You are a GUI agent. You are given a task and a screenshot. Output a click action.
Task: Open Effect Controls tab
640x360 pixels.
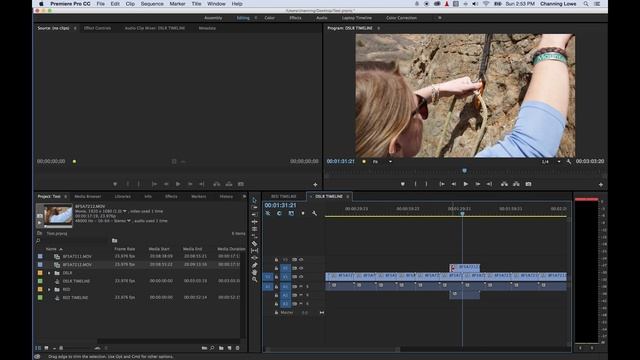point(97,28)
